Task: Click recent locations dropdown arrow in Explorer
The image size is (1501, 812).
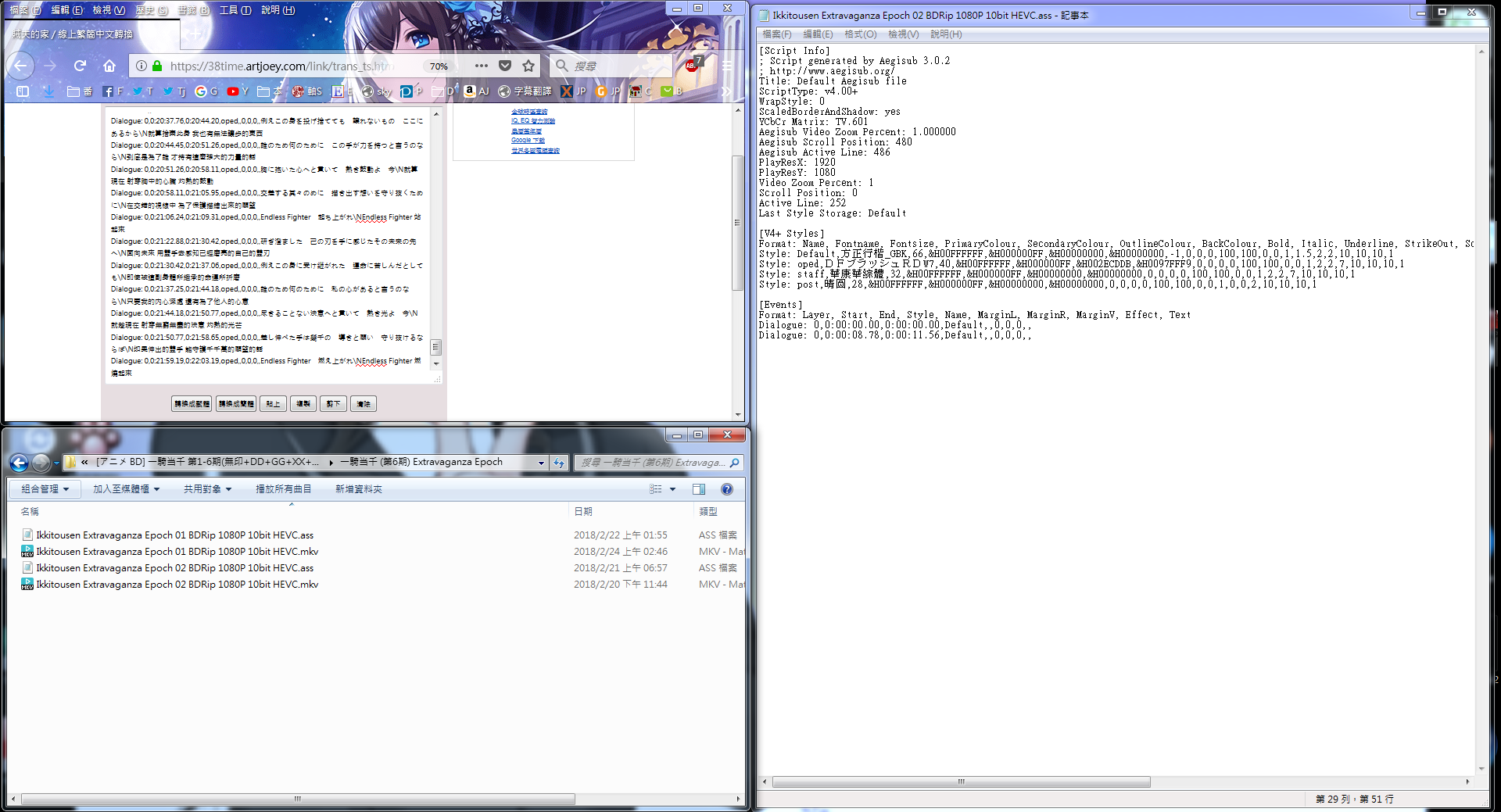Action: (x=56, y=463)
